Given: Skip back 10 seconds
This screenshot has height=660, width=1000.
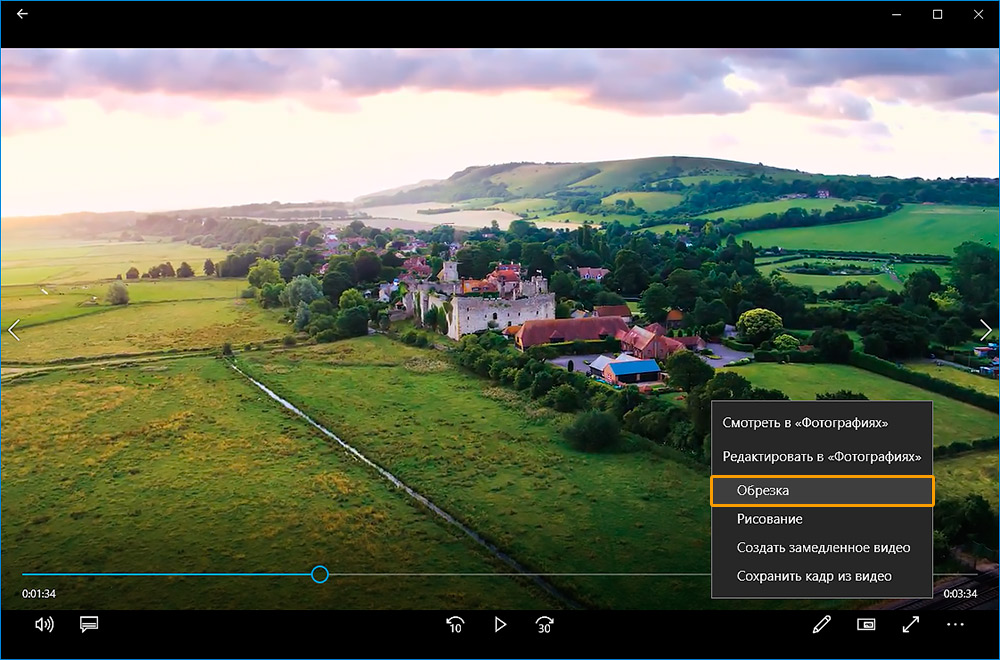Looking at the screenshot, I should [455, 625].
